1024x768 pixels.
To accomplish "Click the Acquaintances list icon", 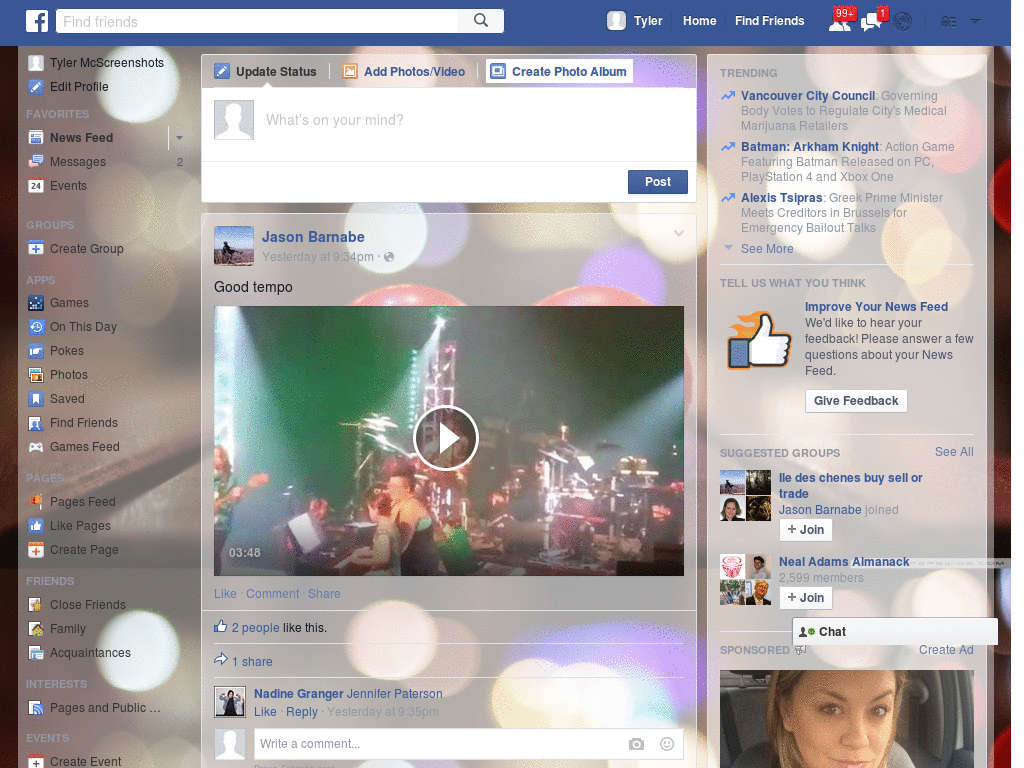I will (36, 652).
